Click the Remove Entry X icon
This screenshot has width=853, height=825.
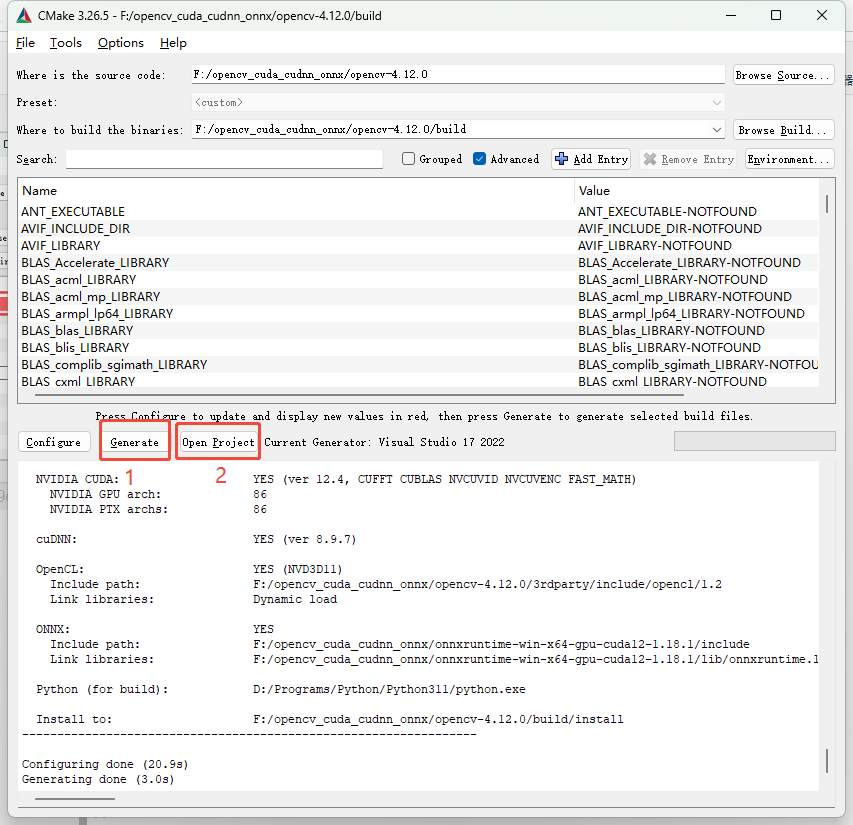pyautogui.click(x=650, y=159)
